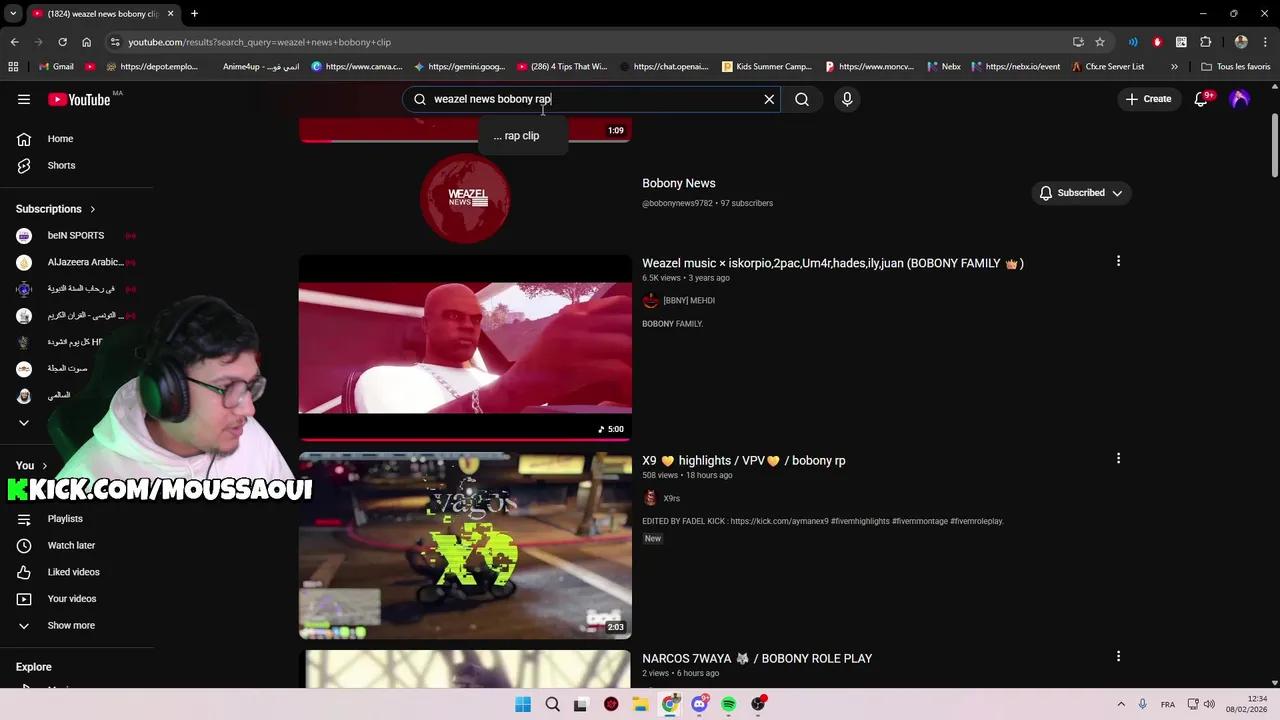Open the Bobony News channel name
The height and width of the screenshot is (720, 1280).
click(679, 183)
